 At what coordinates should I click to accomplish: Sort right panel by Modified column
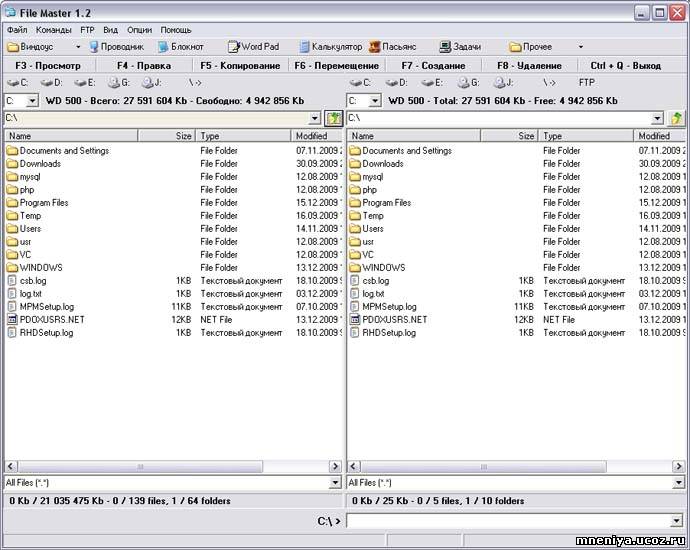(660, 136)
